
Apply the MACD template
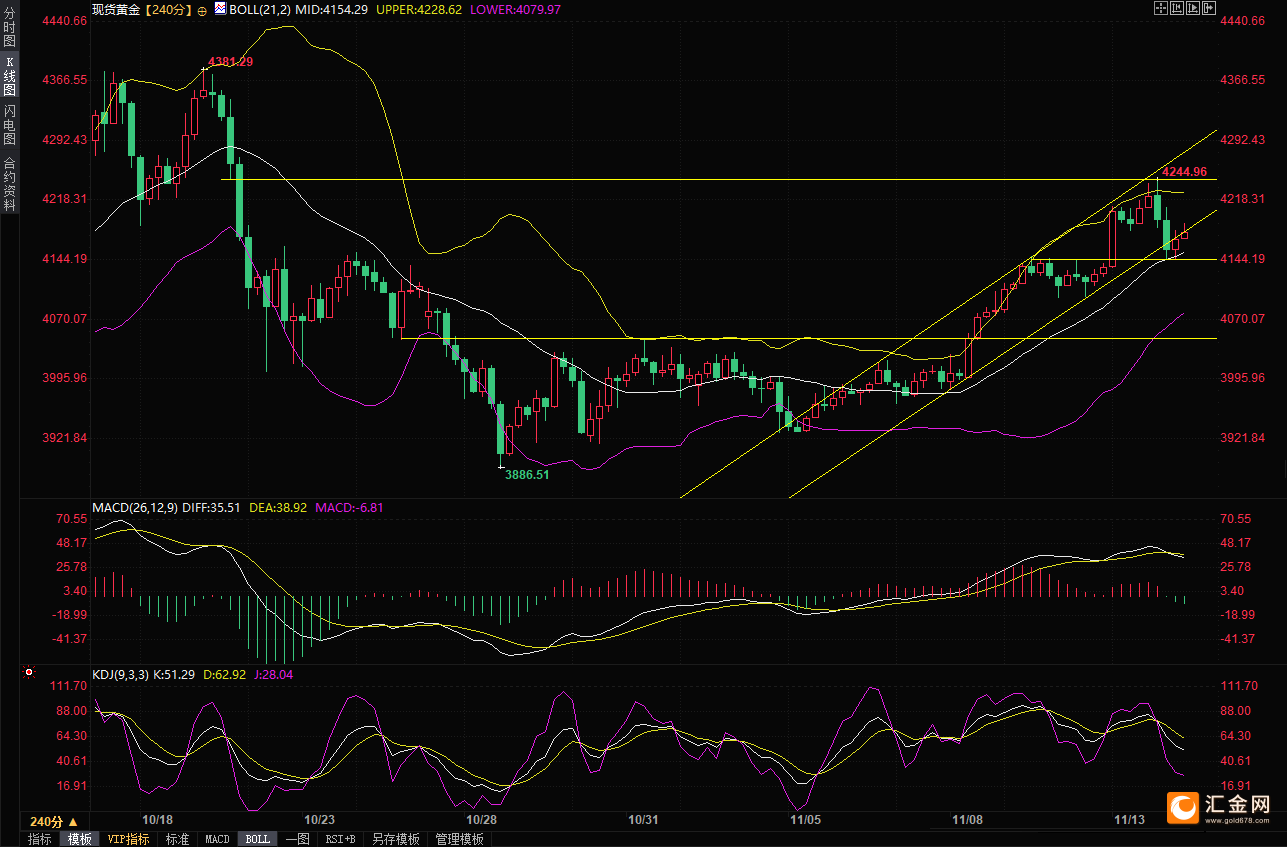(217, 839)
